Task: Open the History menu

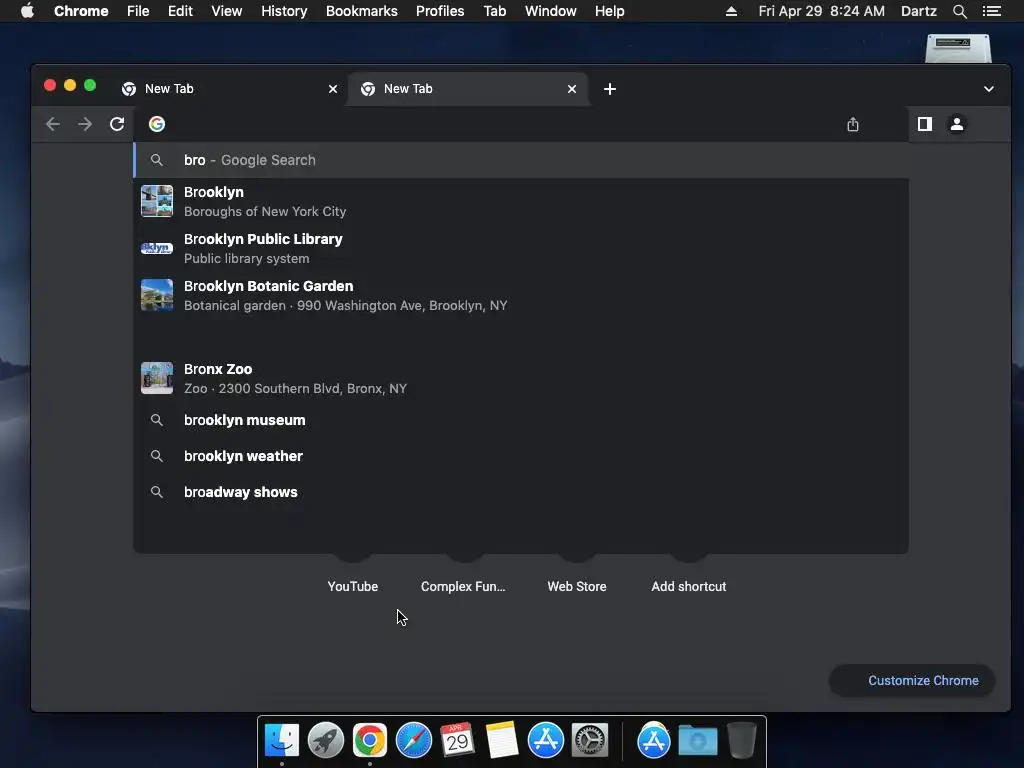Action: coord(284,11)
